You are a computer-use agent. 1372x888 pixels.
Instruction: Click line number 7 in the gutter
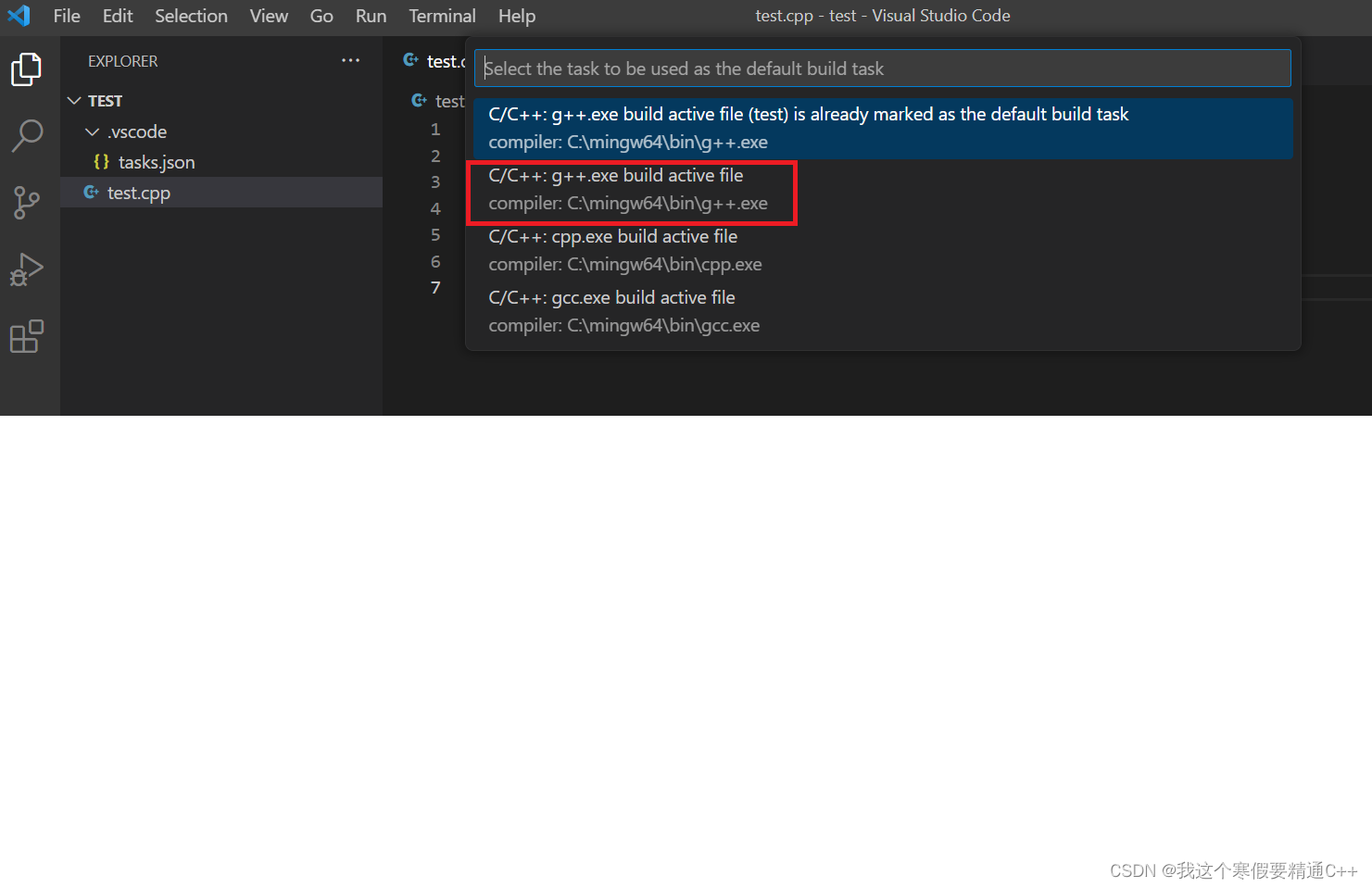click(435, 288)
